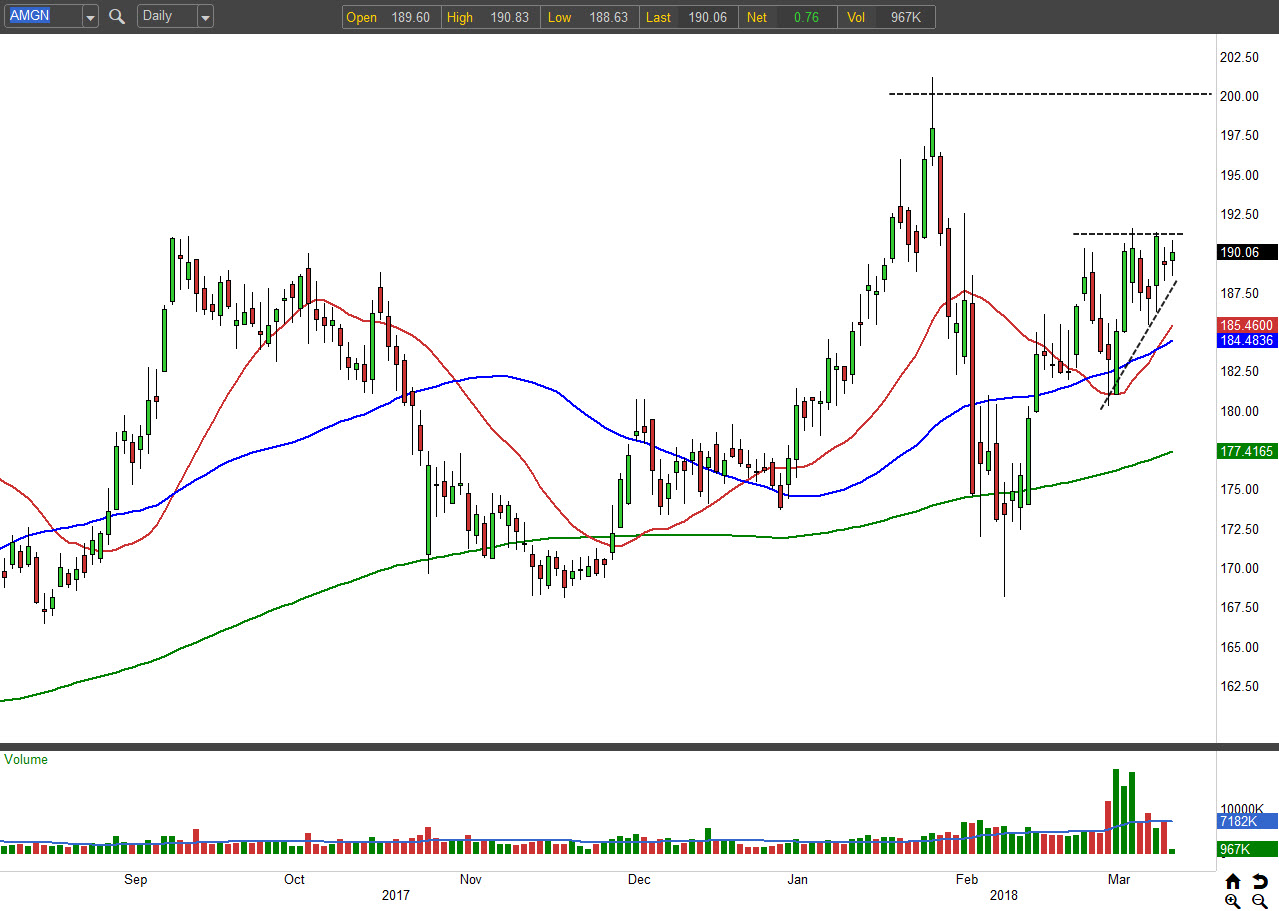Click the Mar label on date axis

click(1119, 880)
